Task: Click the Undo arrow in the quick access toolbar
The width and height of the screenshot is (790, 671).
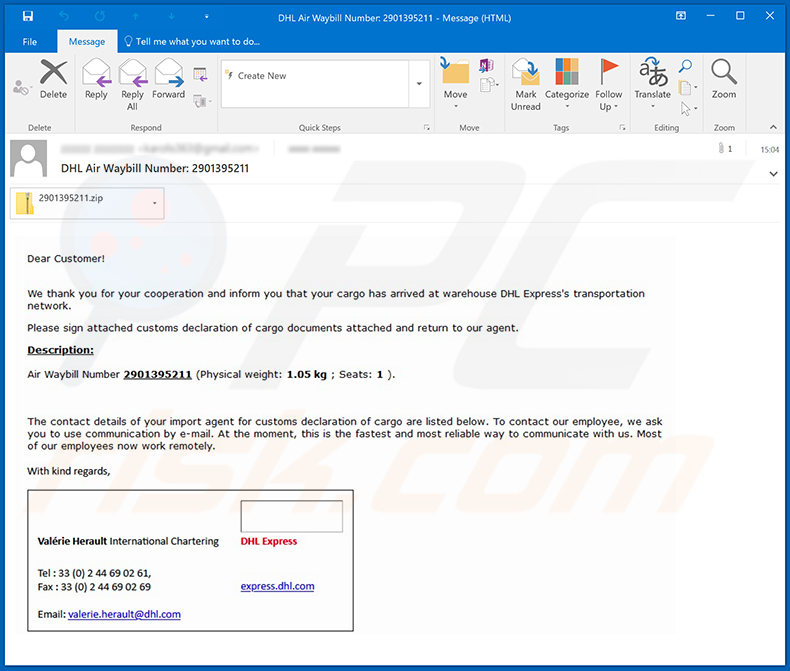Action: click(64, 16)
